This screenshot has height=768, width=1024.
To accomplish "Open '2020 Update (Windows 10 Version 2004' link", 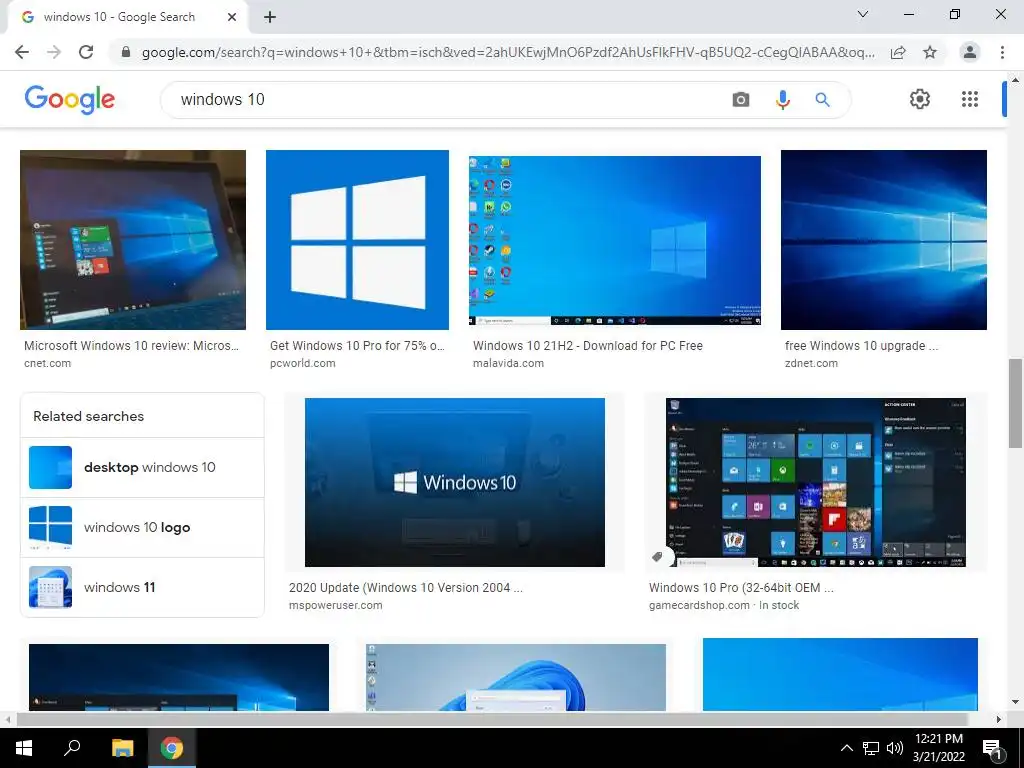I will pyautogui.click(x=406, y=587).
